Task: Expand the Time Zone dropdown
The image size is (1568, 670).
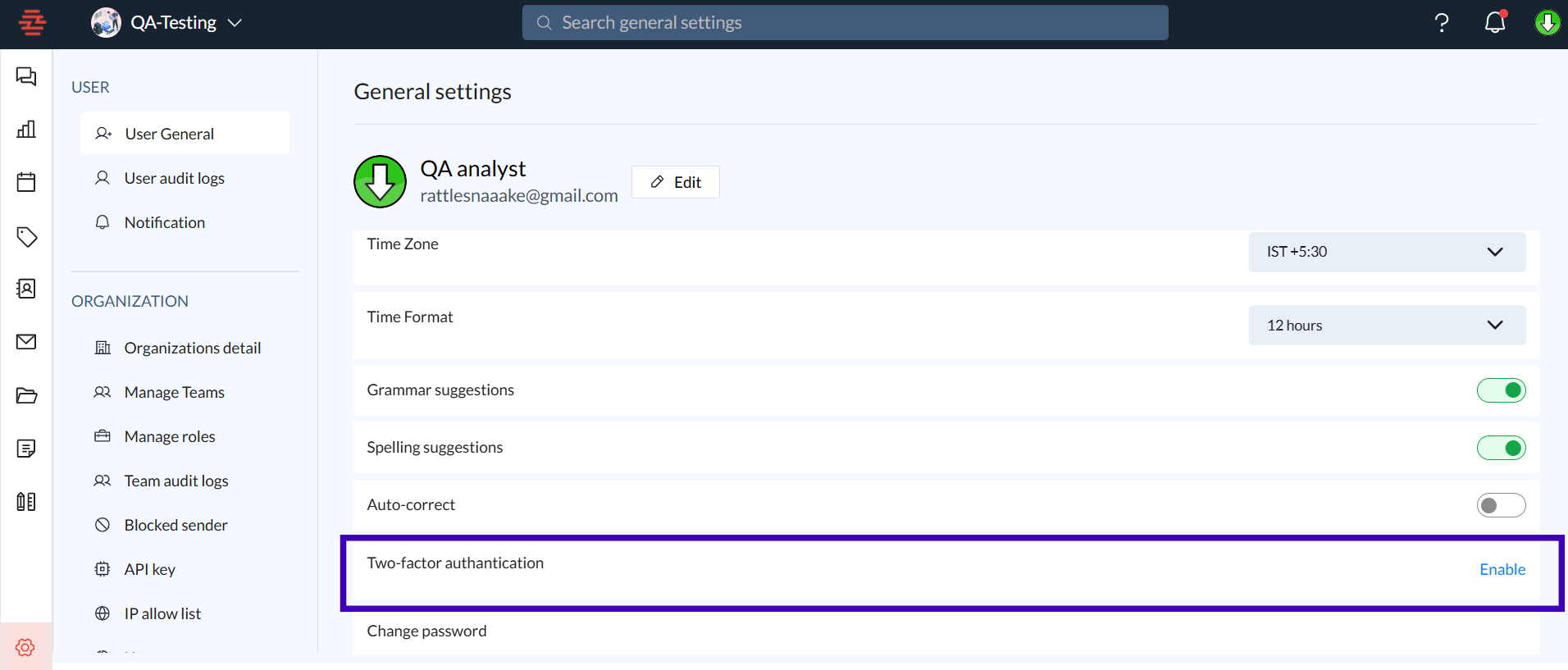Action: click(1387, 252)
